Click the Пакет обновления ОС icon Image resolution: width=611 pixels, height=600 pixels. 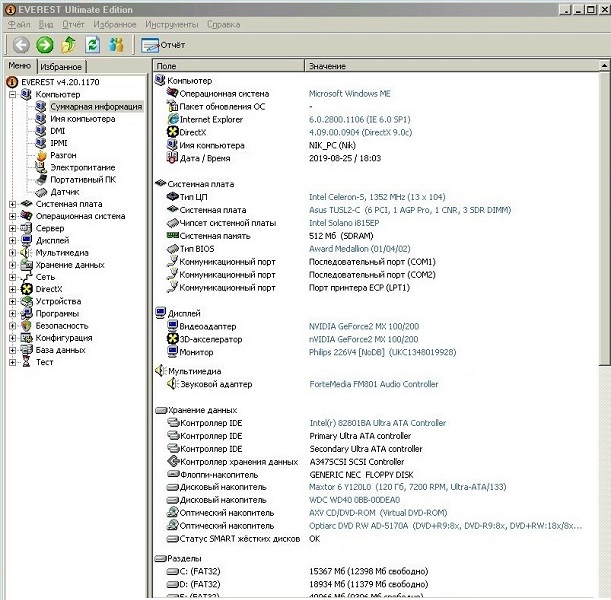point(172,106)
